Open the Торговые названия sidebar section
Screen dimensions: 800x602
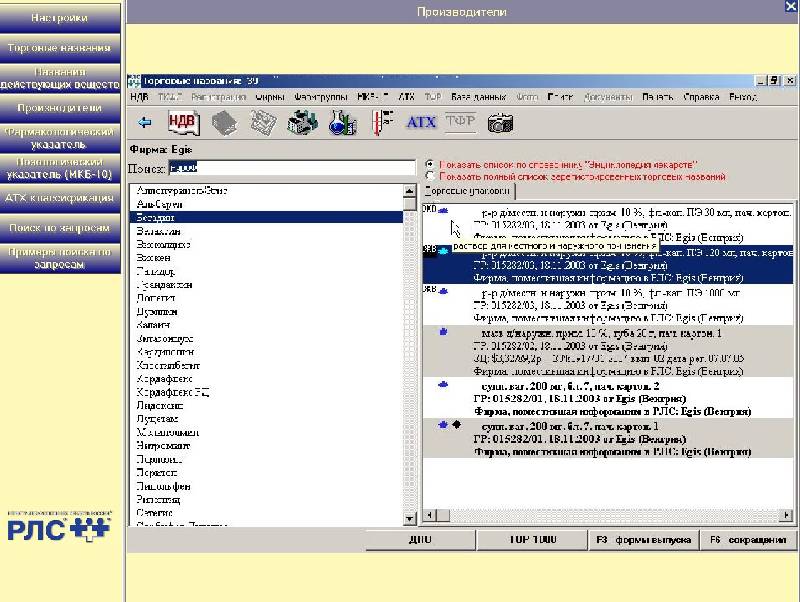click(60, 48)
